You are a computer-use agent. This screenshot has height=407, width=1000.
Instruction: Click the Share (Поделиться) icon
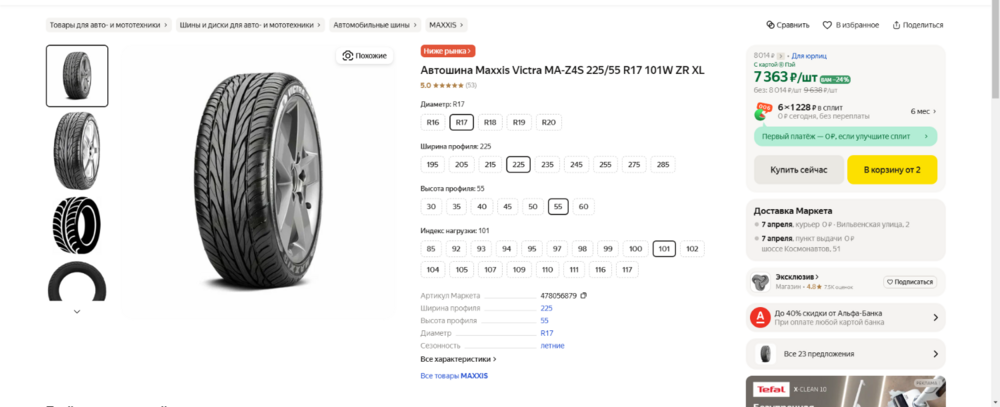[896, 25]
